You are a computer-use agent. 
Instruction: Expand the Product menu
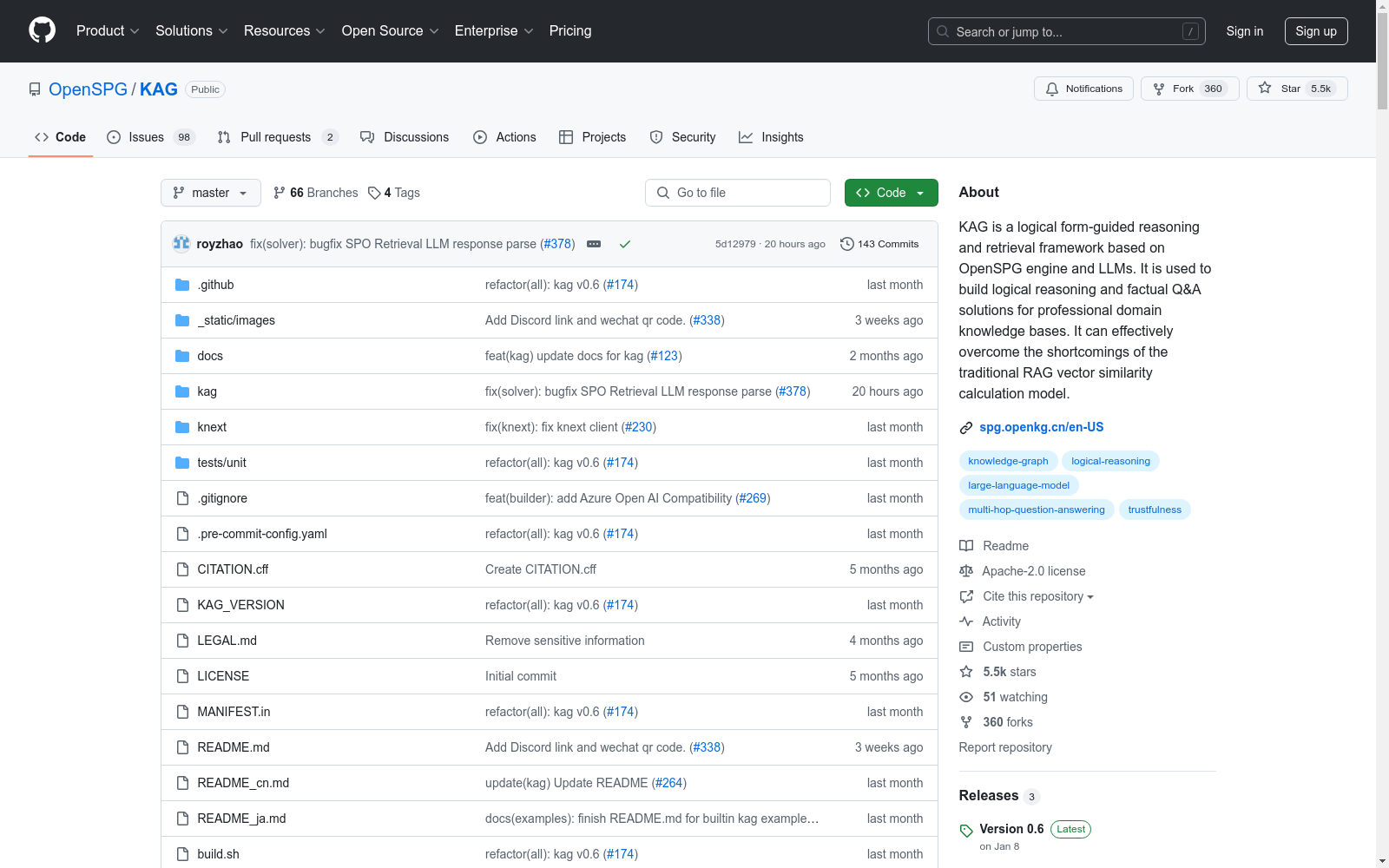pos(108,30)
